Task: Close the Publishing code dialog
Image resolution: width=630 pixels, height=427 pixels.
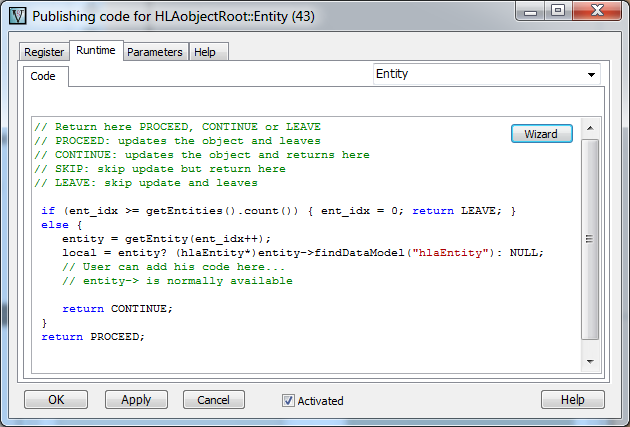Action: pos(596,12)
